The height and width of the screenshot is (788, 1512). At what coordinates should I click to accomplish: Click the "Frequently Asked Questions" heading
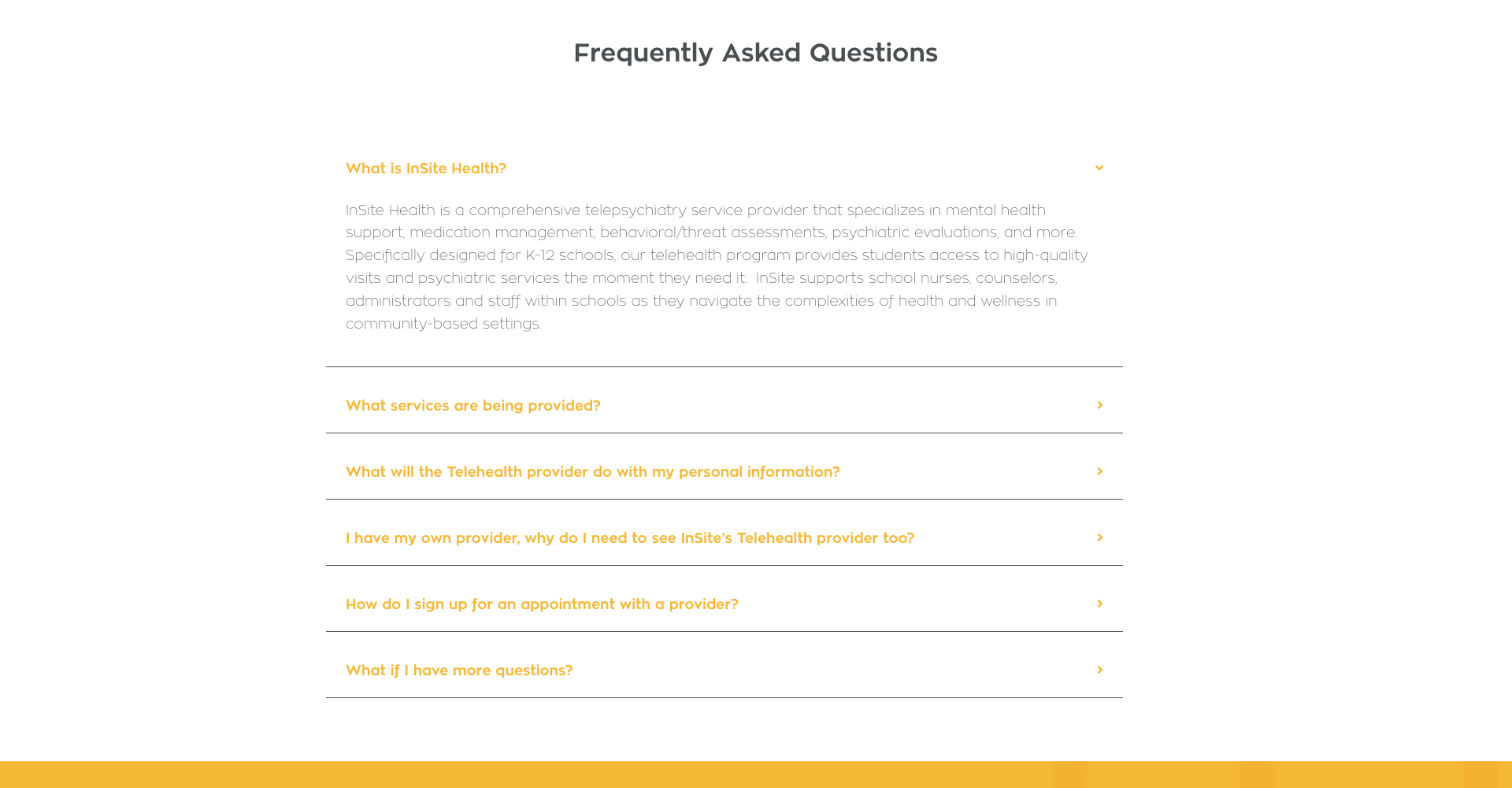coord(755,53)
